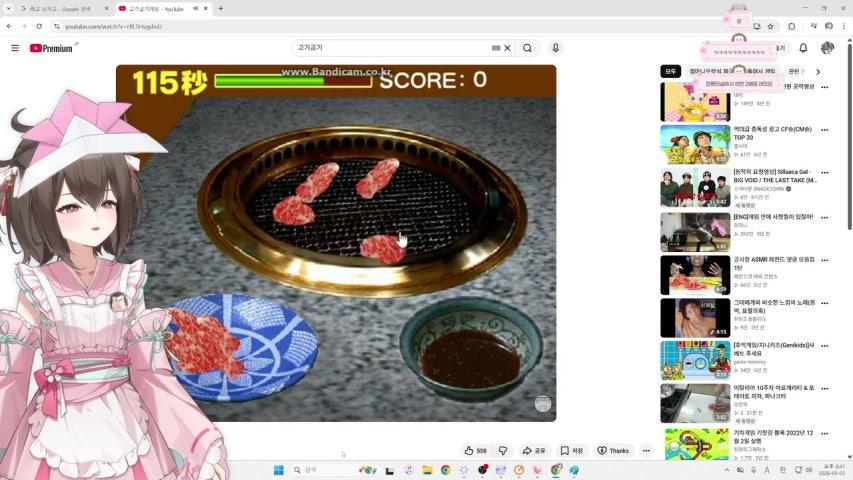
Task: Open options for the CF송 TOP 30 video
Action: (x=825, y=130)
